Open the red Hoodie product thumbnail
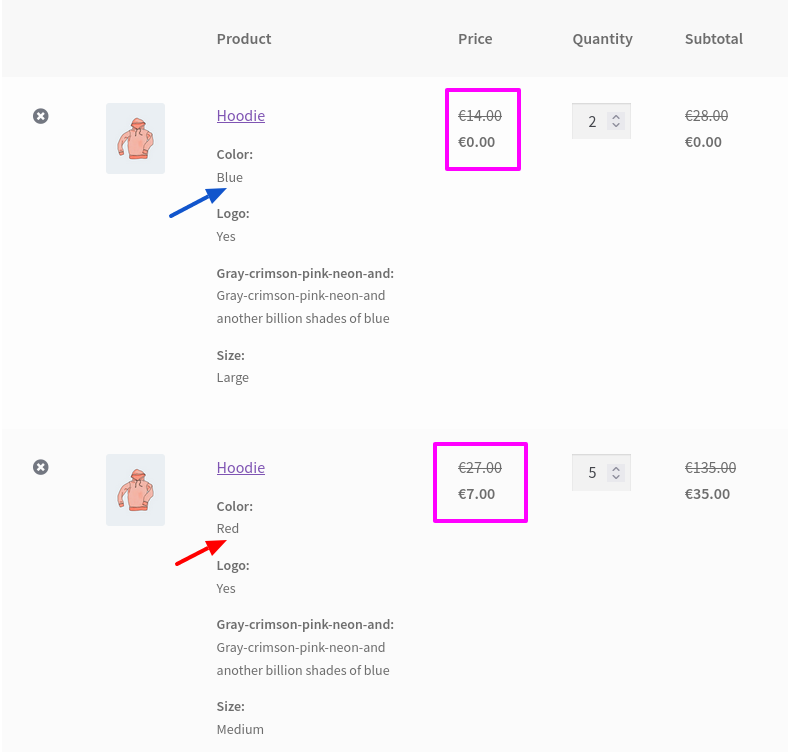 coord(135,490)
